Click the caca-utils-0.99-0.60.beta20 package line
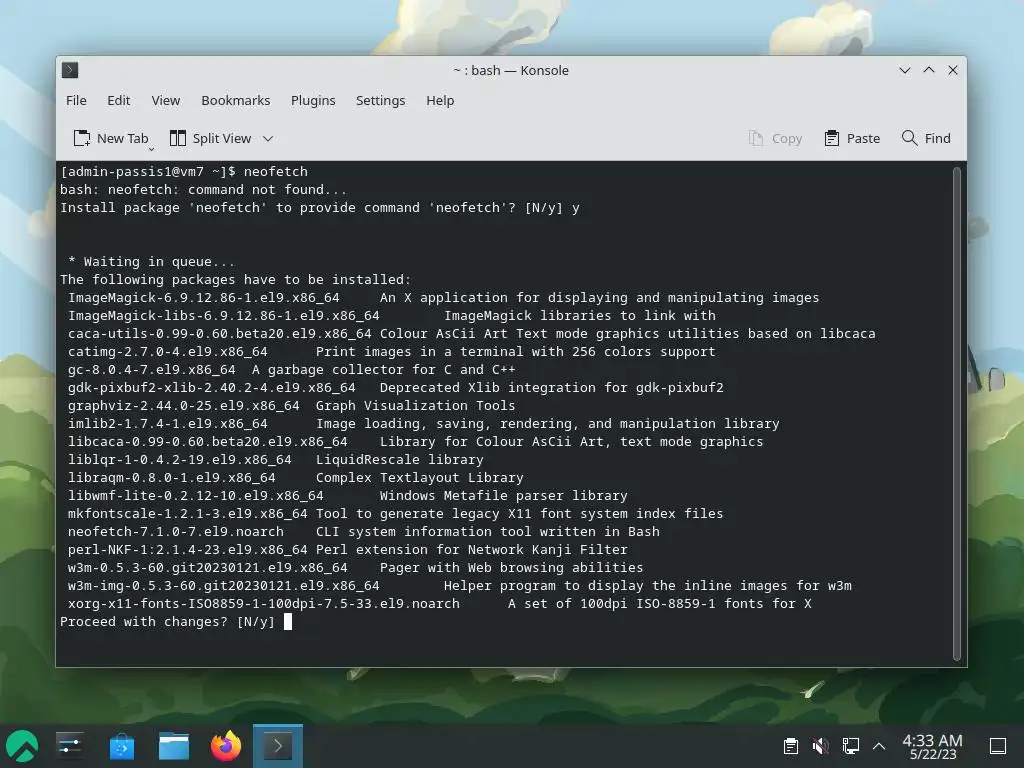Image resolution: width=1024 pixels, height=768 pixels. pos(472,334)
